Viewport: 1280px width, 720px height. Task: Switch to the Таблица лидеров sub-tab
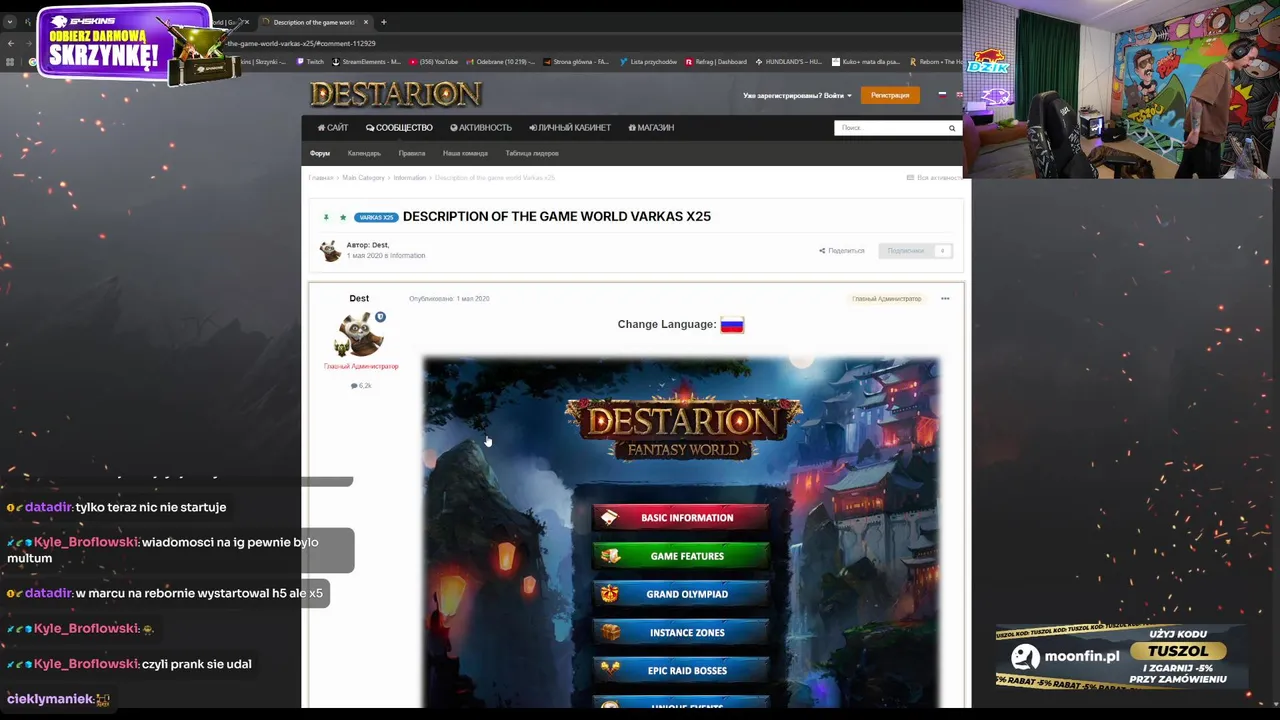[532, 154]
